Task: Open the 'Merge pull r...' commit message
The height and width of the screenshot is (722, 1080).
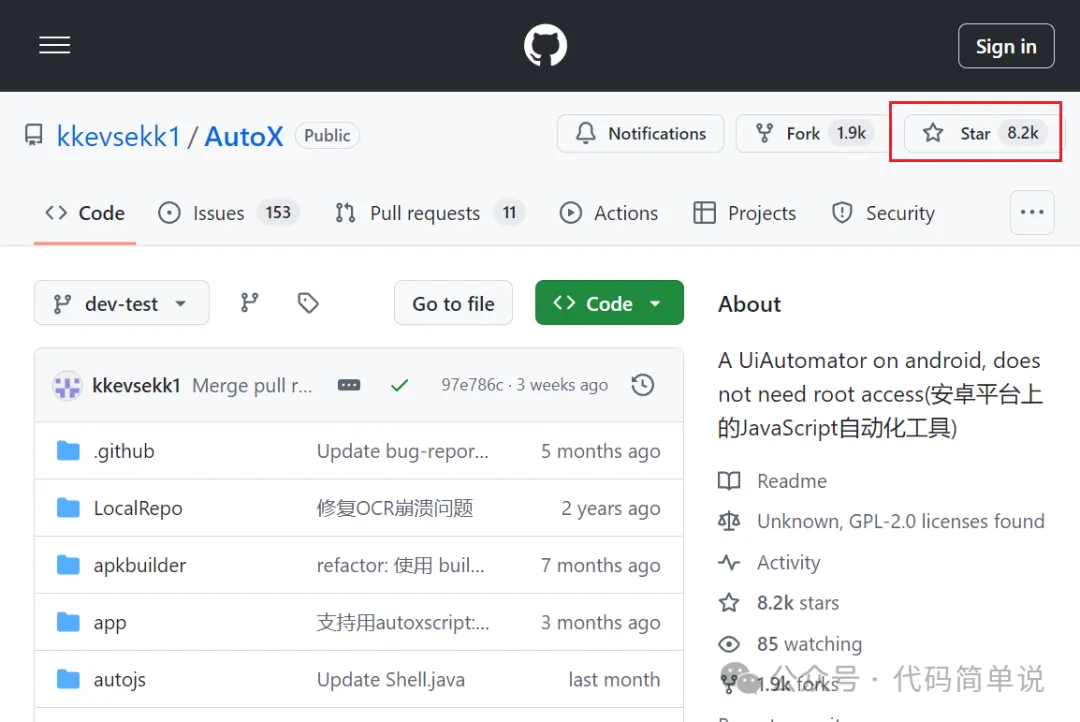Action: point(252,385)
